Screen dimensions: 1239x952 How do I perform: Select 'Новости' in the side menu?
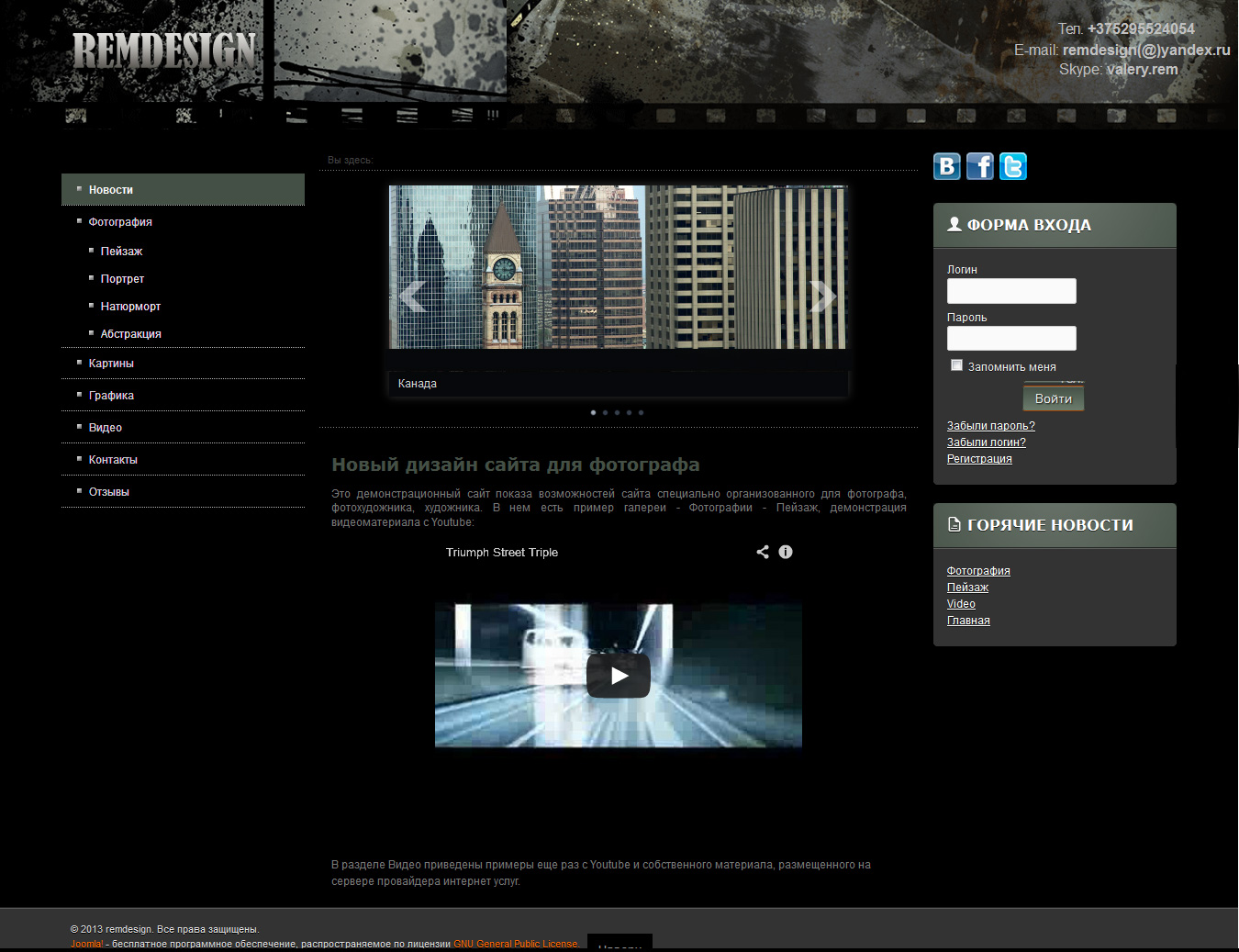[184, 190]
